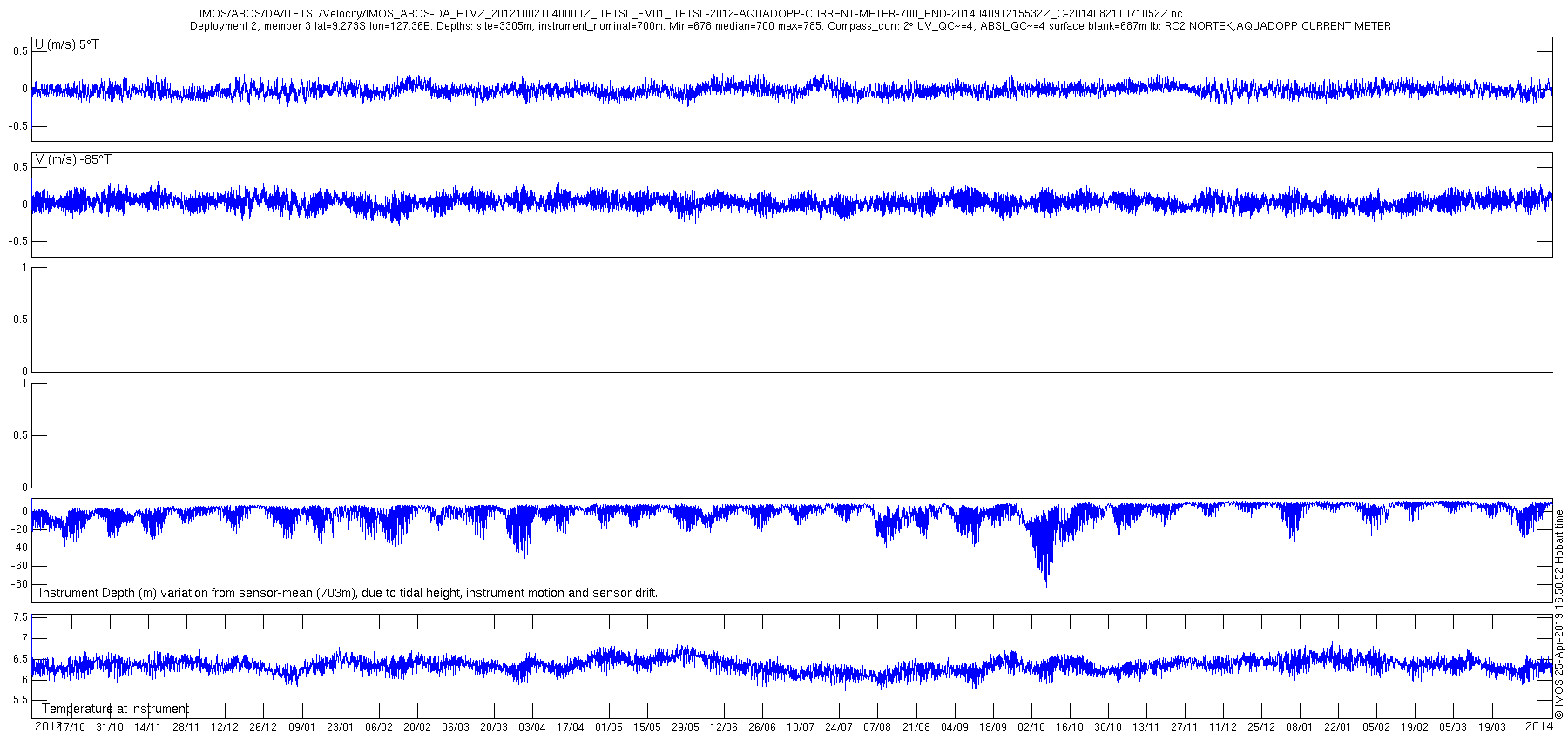Click the 5.5 tick on temperature axis

click(x=20, y=700)
